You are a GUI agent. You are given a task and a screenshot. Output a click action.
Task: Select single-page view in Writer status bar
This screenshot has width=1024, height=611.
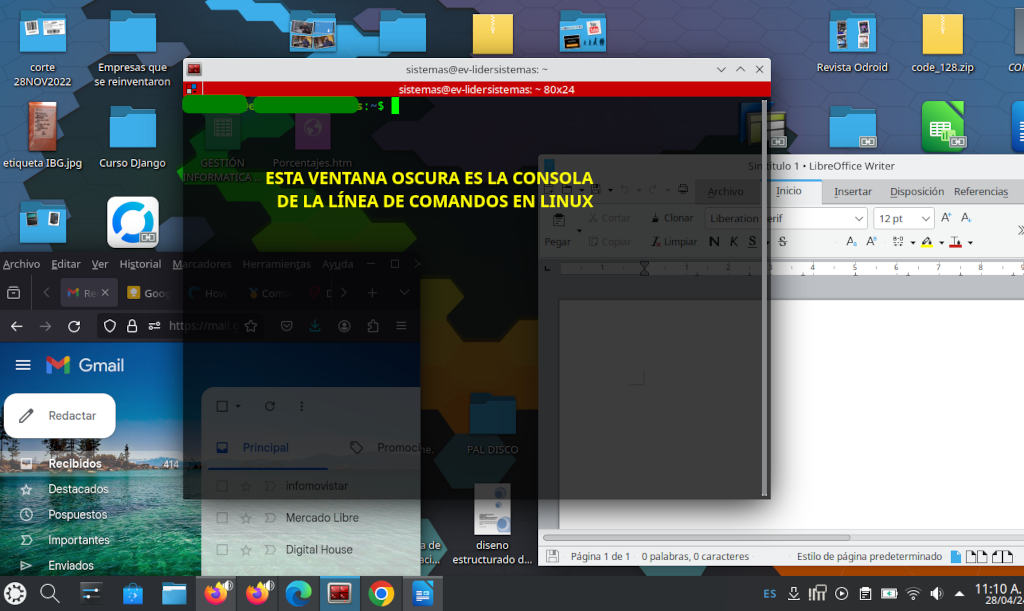(955, 556)
